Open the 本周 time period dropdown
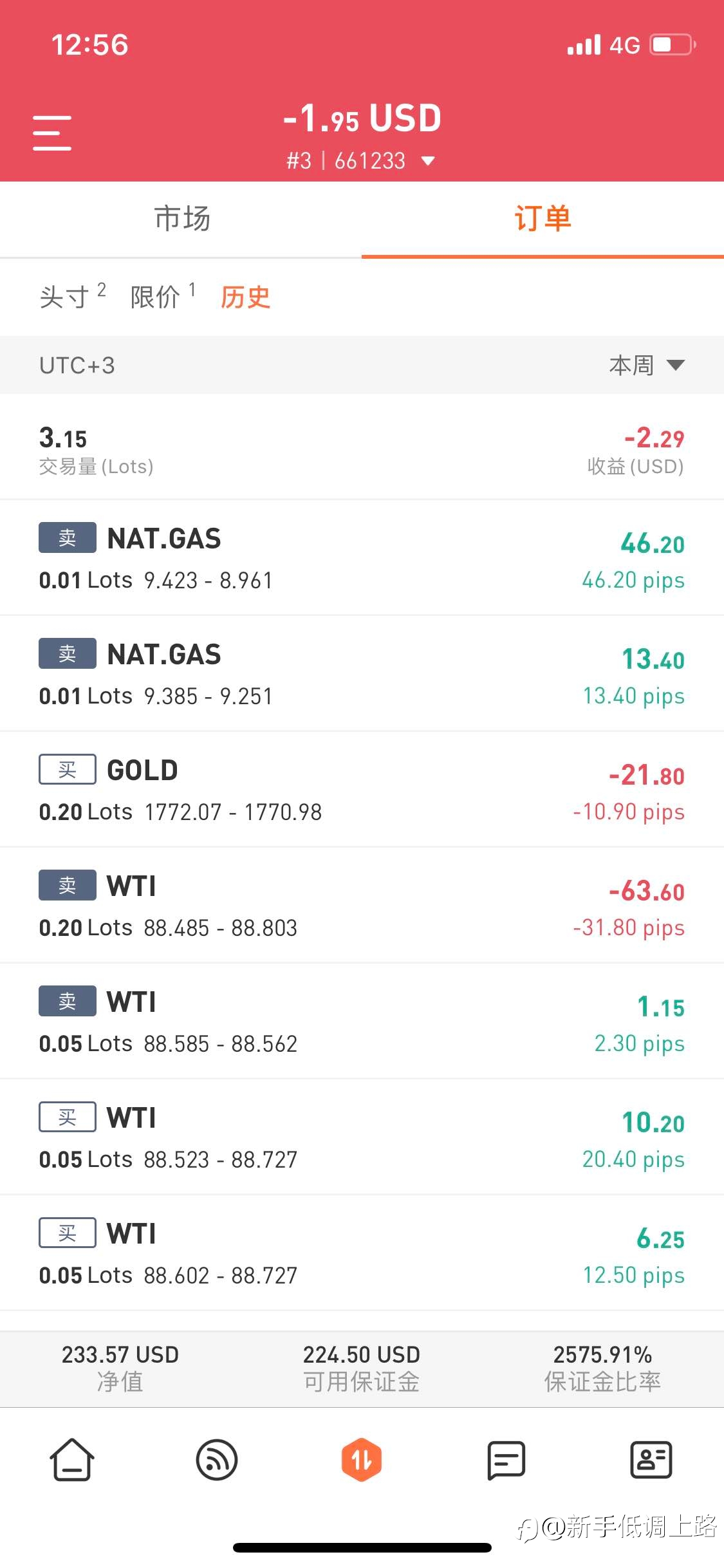Image resolution: width=724 pixels, height=1568 pixels. tap(646, 365)
